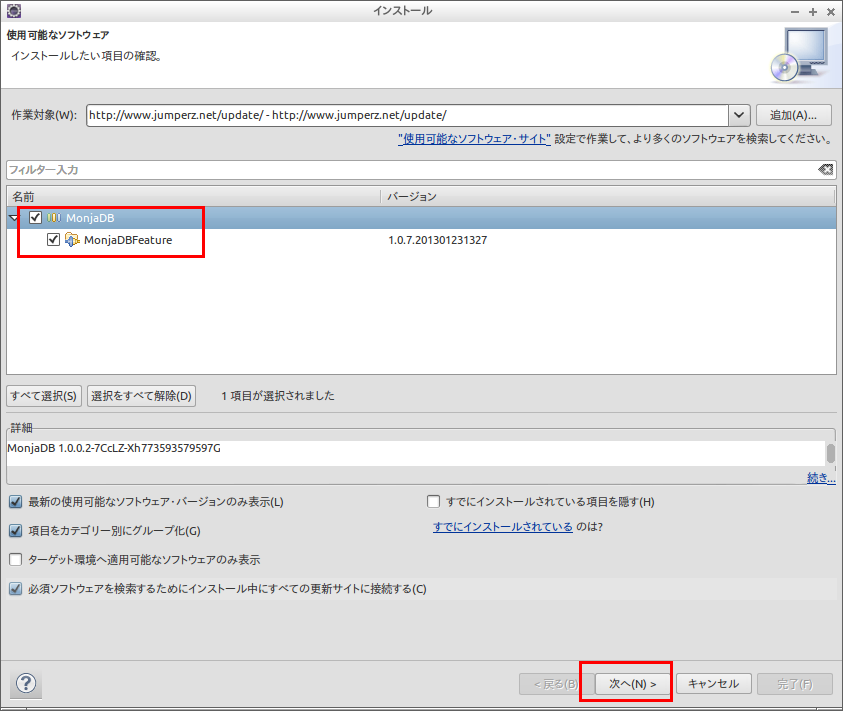The width and height of the screenshot is (843, 711).
Task: Click the インストールしたい項目の確認。 text
Action: pyautogui.click(x=87, y=56)
